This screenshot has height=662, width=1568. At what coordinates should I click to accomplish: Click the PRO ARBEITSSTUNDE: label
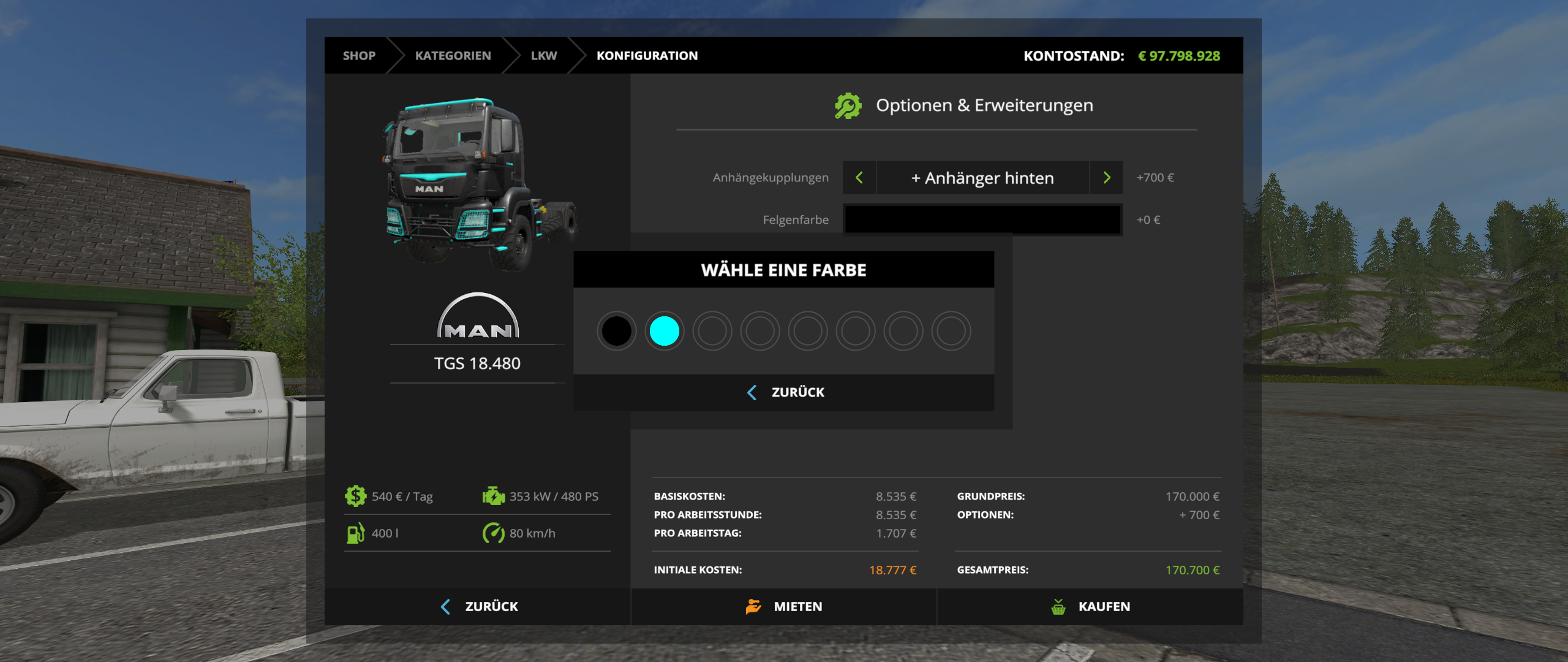[707, 515]
